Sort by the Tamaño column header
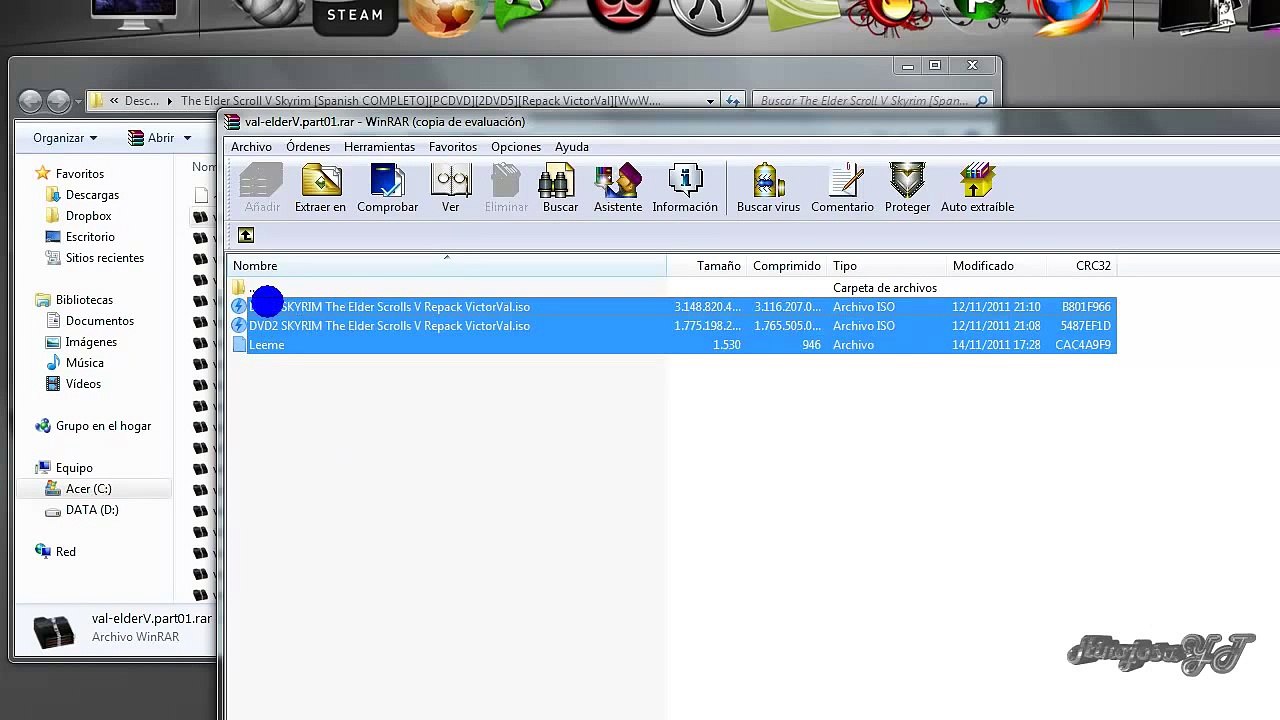 point(707,266)
